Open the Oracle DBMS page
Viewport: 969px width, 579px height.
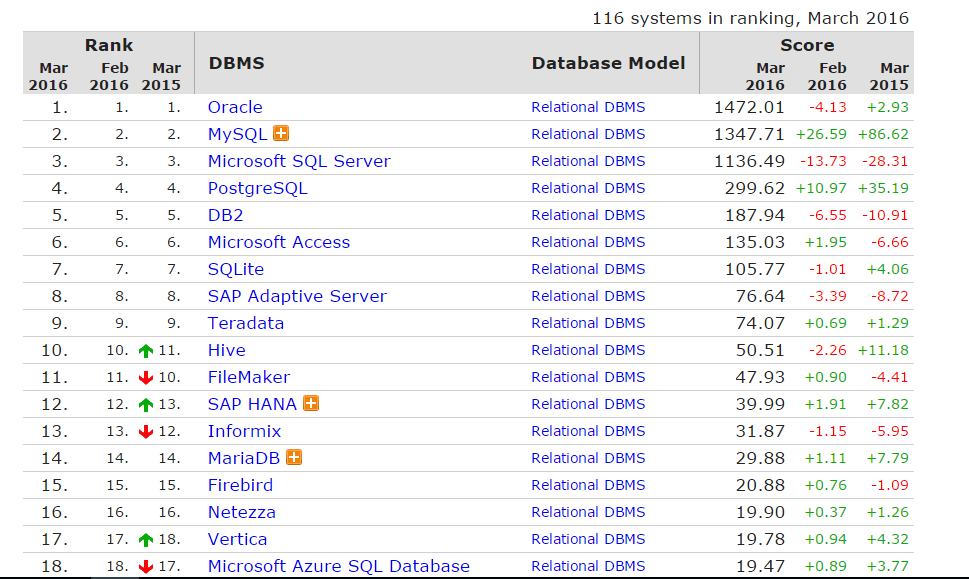(236, 107)
